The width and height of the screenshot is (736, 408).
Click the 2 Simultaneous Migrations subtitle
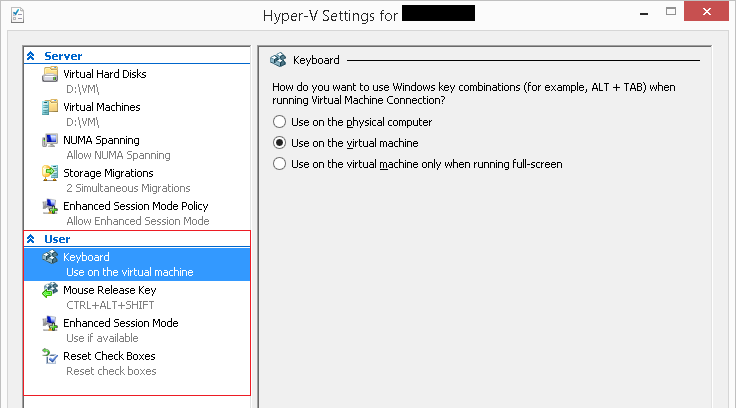click(128, 188)
